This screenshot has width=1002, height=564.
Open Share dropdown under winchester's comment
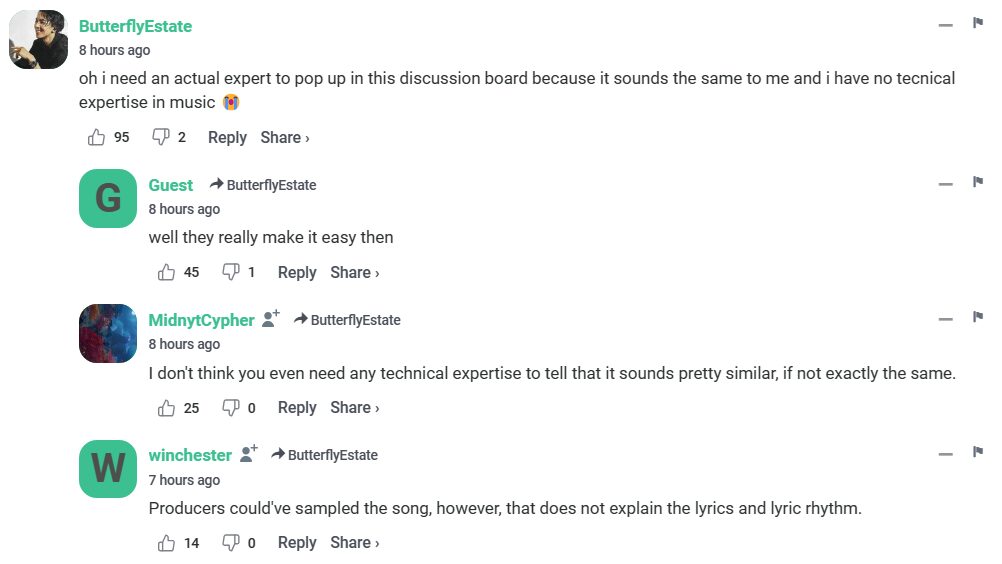(355, 543)
